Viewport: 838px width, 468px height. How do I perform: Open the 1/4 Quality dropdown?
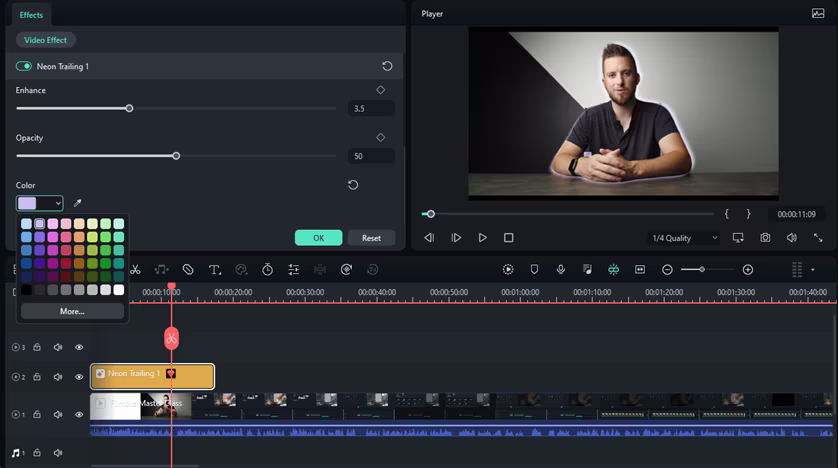coord(684,238)
